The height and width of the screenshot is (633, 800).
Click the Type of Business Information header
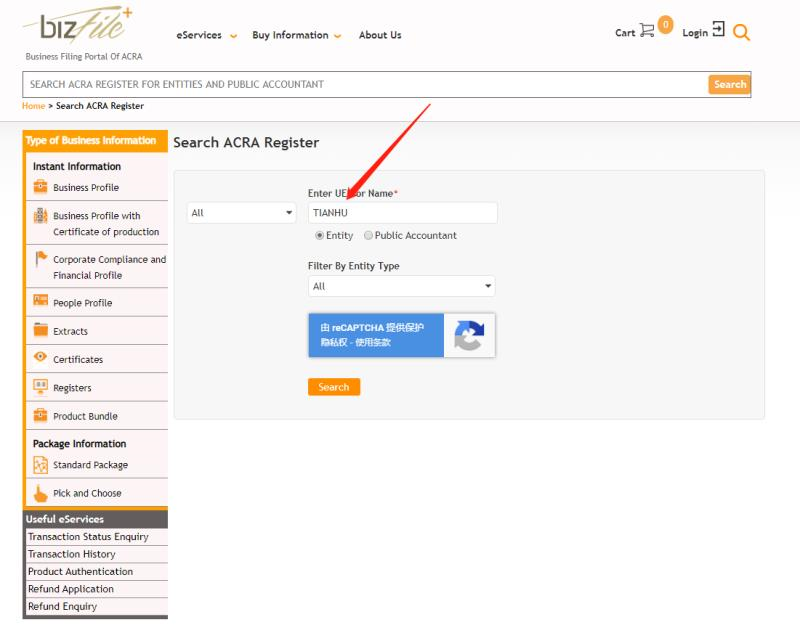tap(95, 140)
